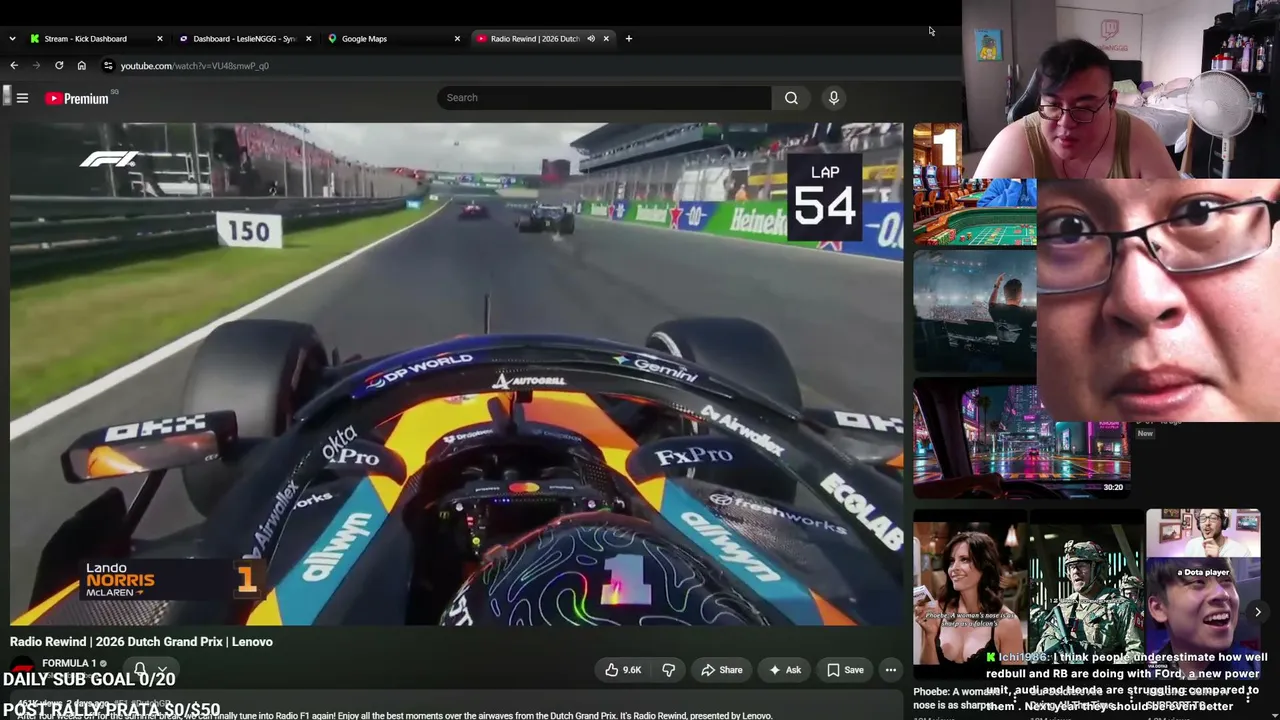
Task: Open the neon city 30:20 video thumbnail
Action: [1021, 438]
